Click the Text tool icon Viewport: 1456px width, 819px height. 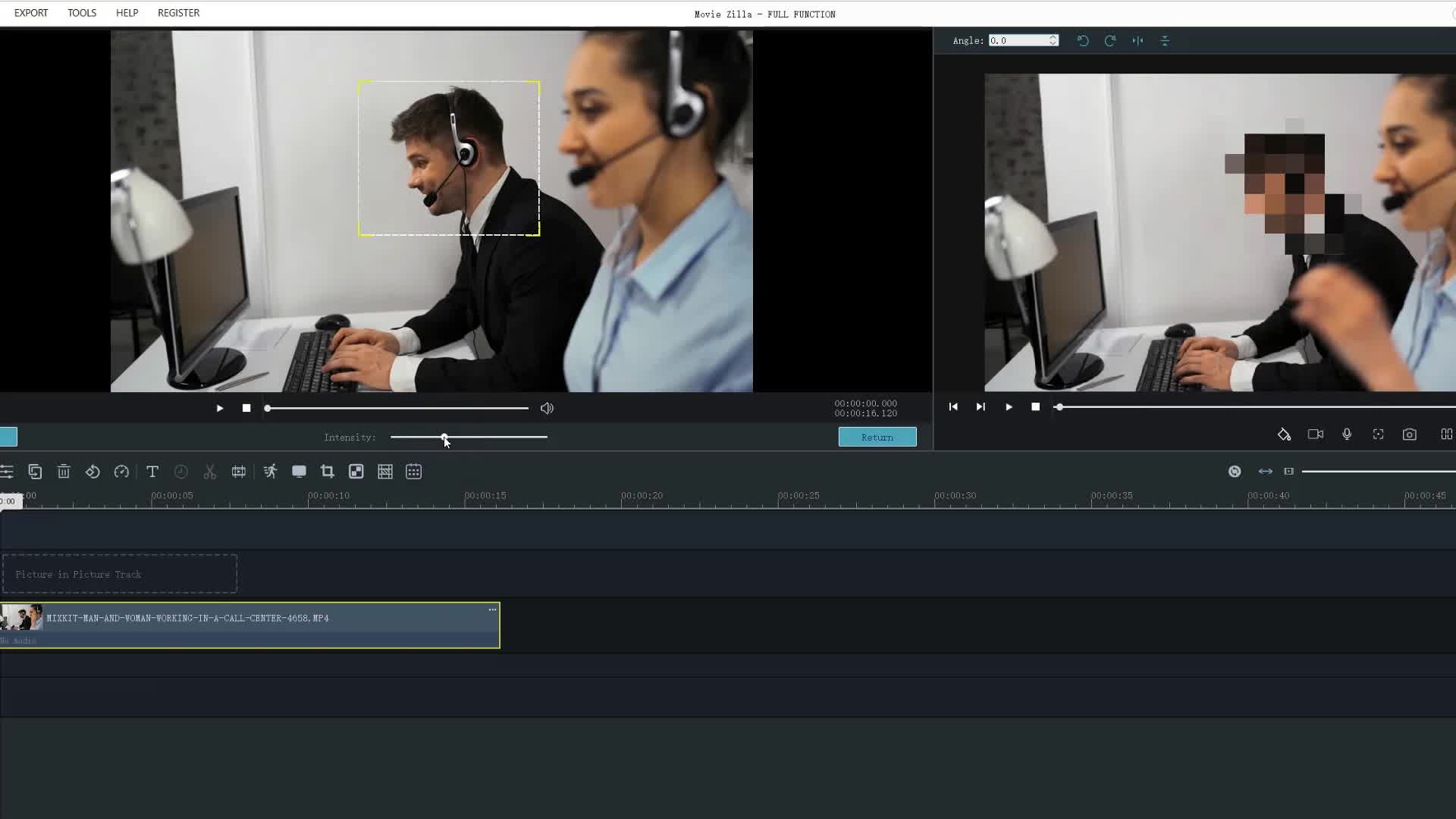[x=152, y=472]
